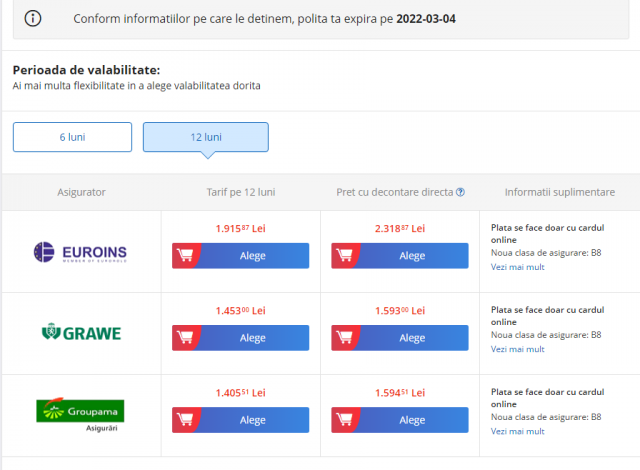Screen dimensions: 640x470
Task: Click the Euroins logo
Action: (x=80, y=251)
